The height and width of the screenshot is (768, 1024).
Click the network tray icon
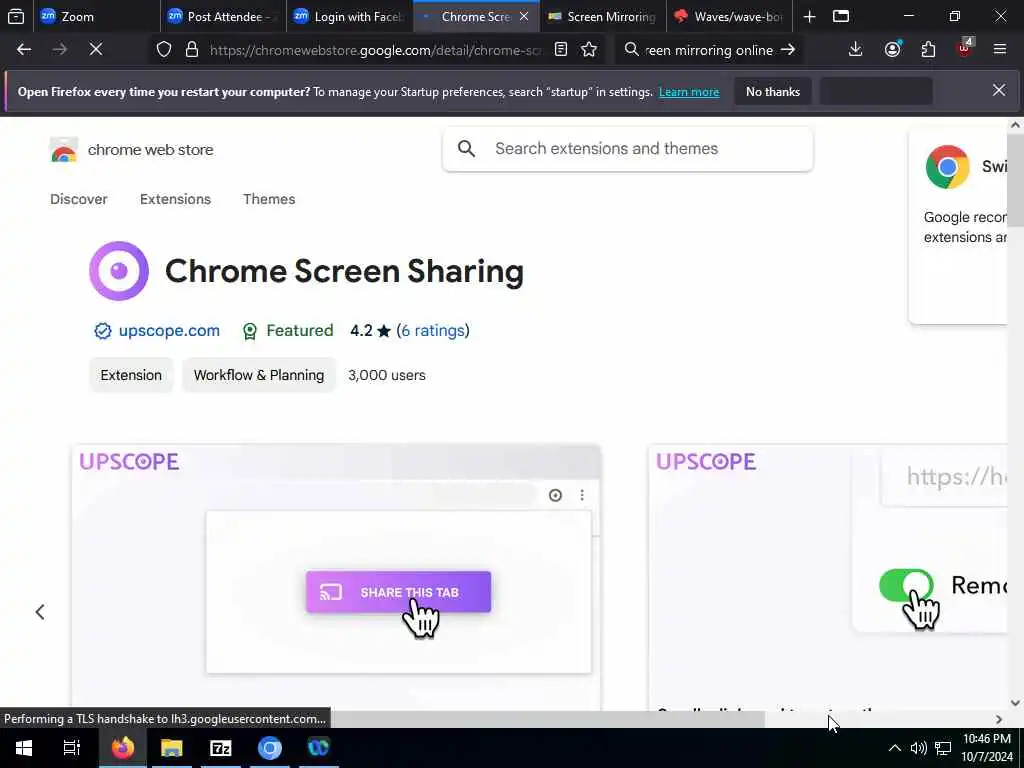pyautogui.click(x=942, y=748)
